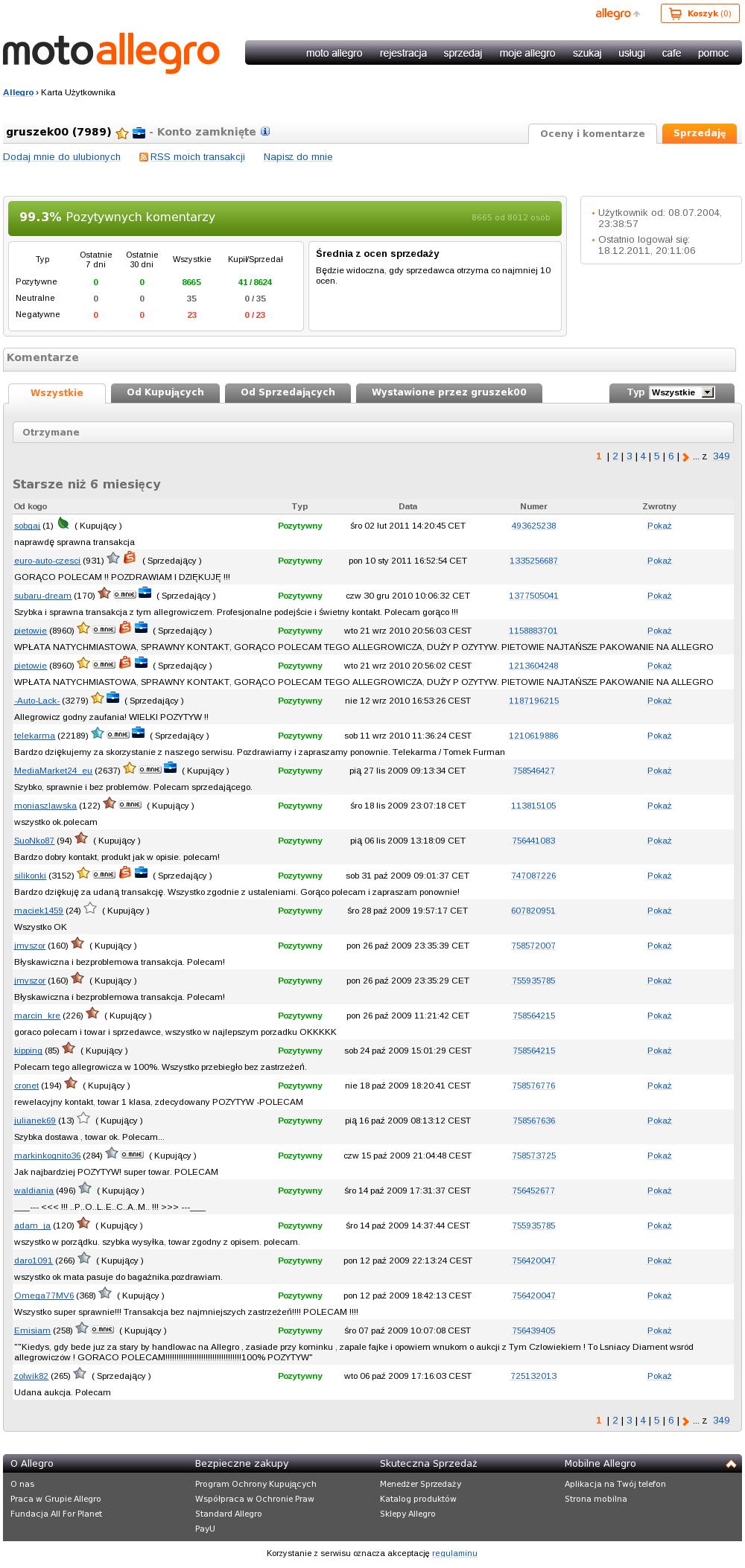Open the Typ Wszystkie dropdown

click(x=682, y=392)
